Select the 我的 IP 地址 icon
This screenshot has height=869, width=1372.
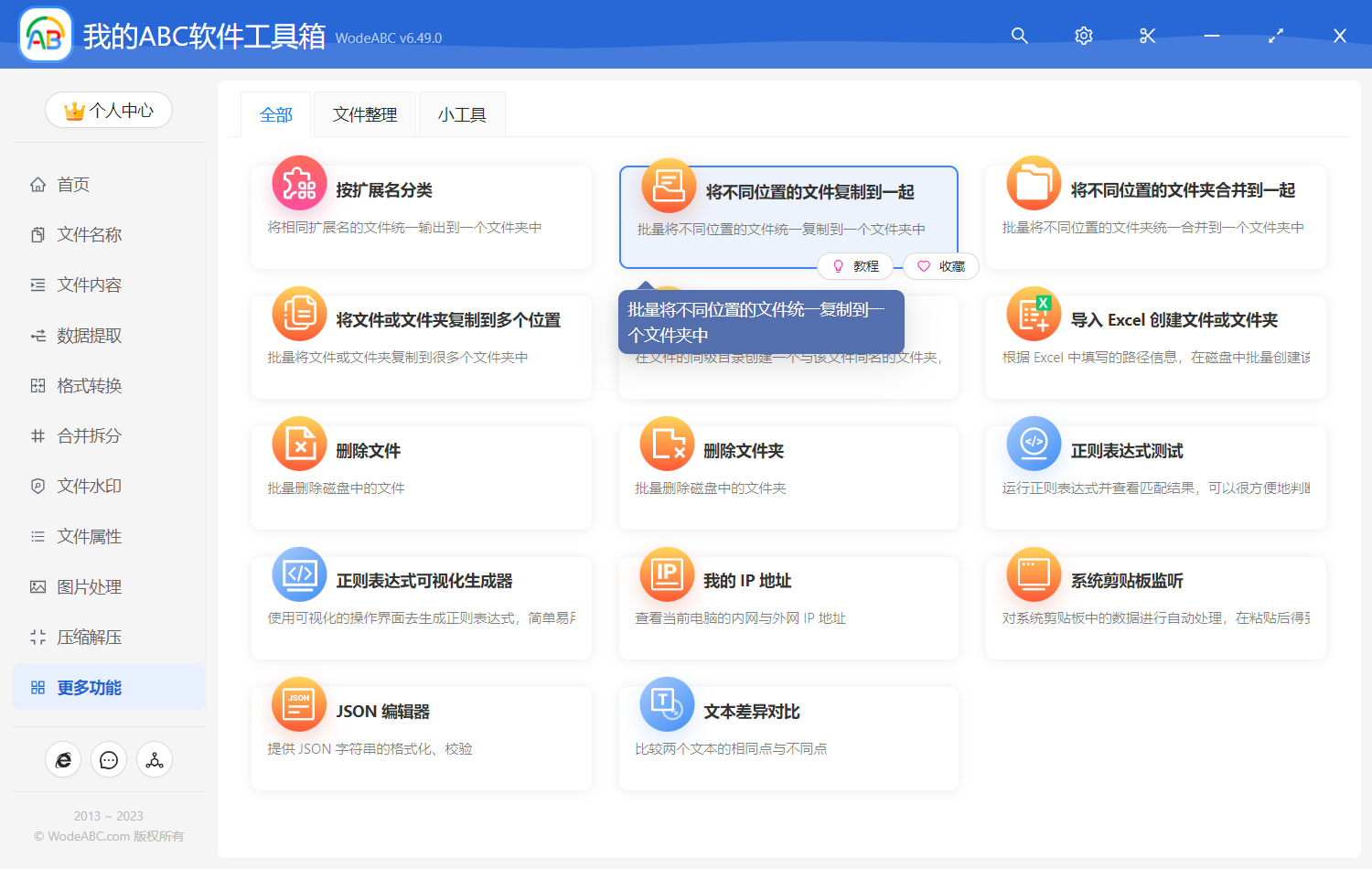click(x=667, y=574)
